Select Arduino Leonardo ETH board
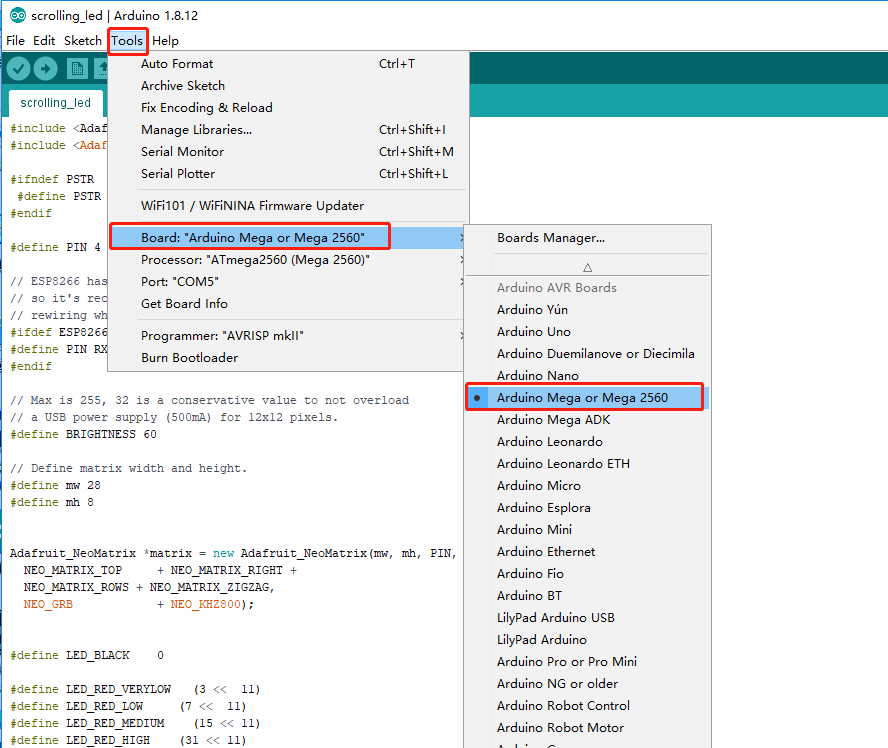Image resolution: width=888 pixels, height=748 pixels. click(x=587, y=464)
